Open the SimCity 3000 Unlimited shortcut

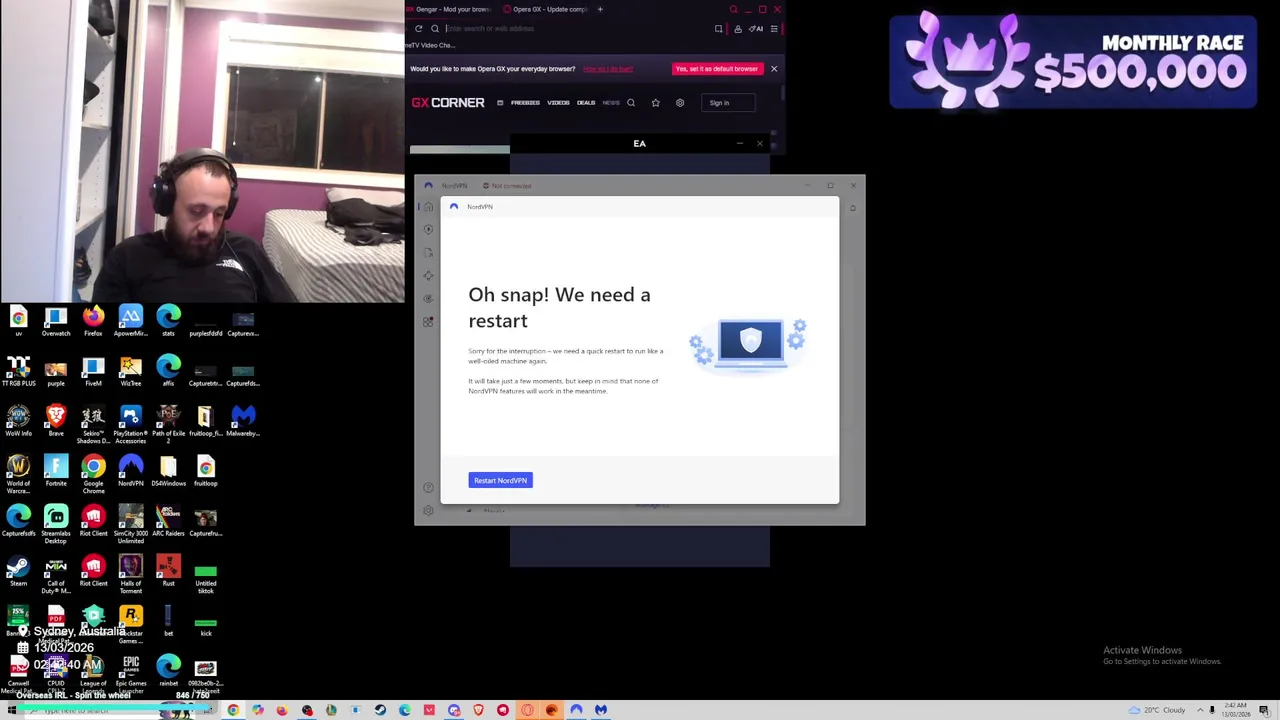[131, 524]
